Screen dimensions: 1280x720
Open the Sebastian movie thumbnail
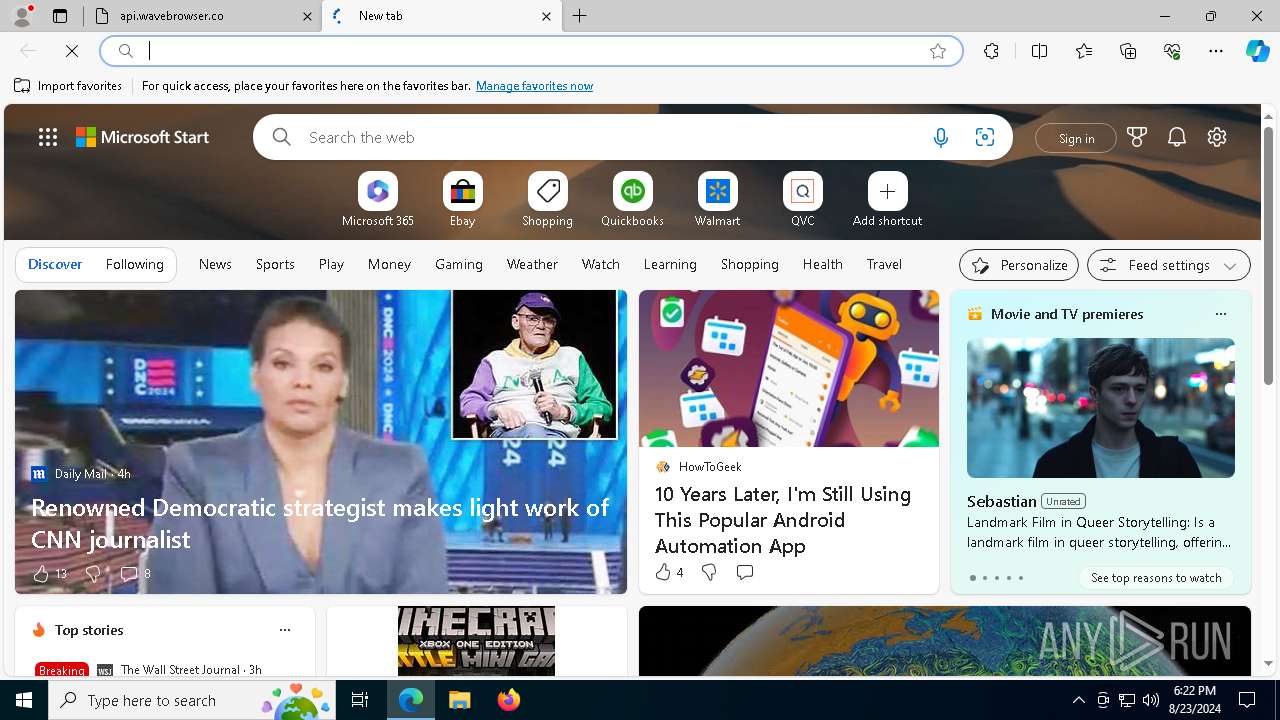(1101, 408)
